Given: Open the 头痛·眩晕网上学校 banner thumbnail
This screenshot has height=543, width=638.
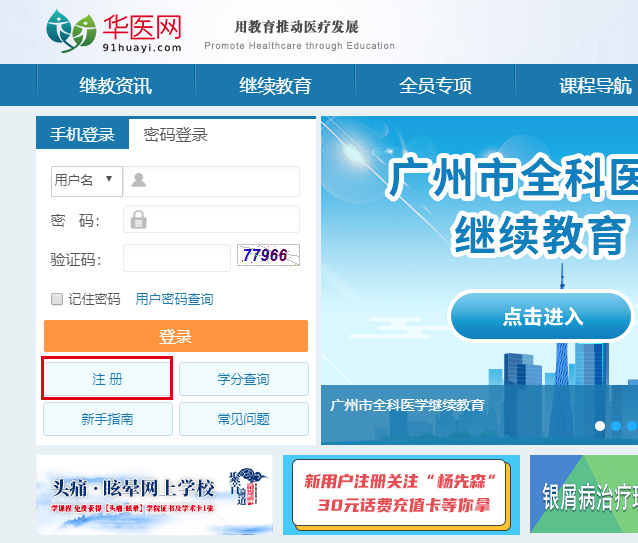Looking at the screenshot, I should click(x=155, y=494).
